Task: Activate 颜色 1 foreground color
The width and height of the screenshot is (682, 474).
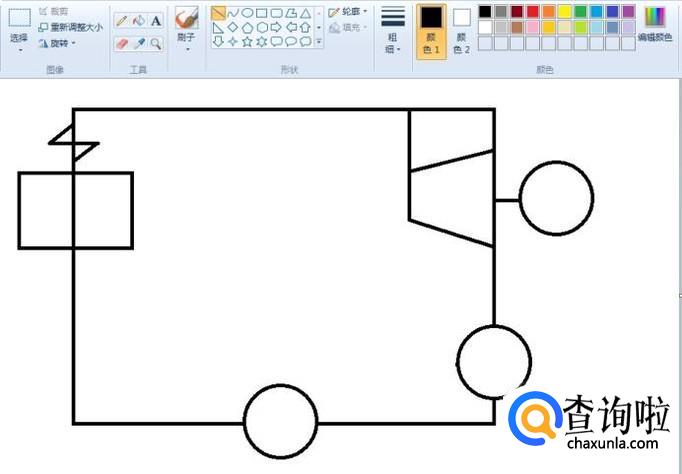Action: (x=431, y=30)
